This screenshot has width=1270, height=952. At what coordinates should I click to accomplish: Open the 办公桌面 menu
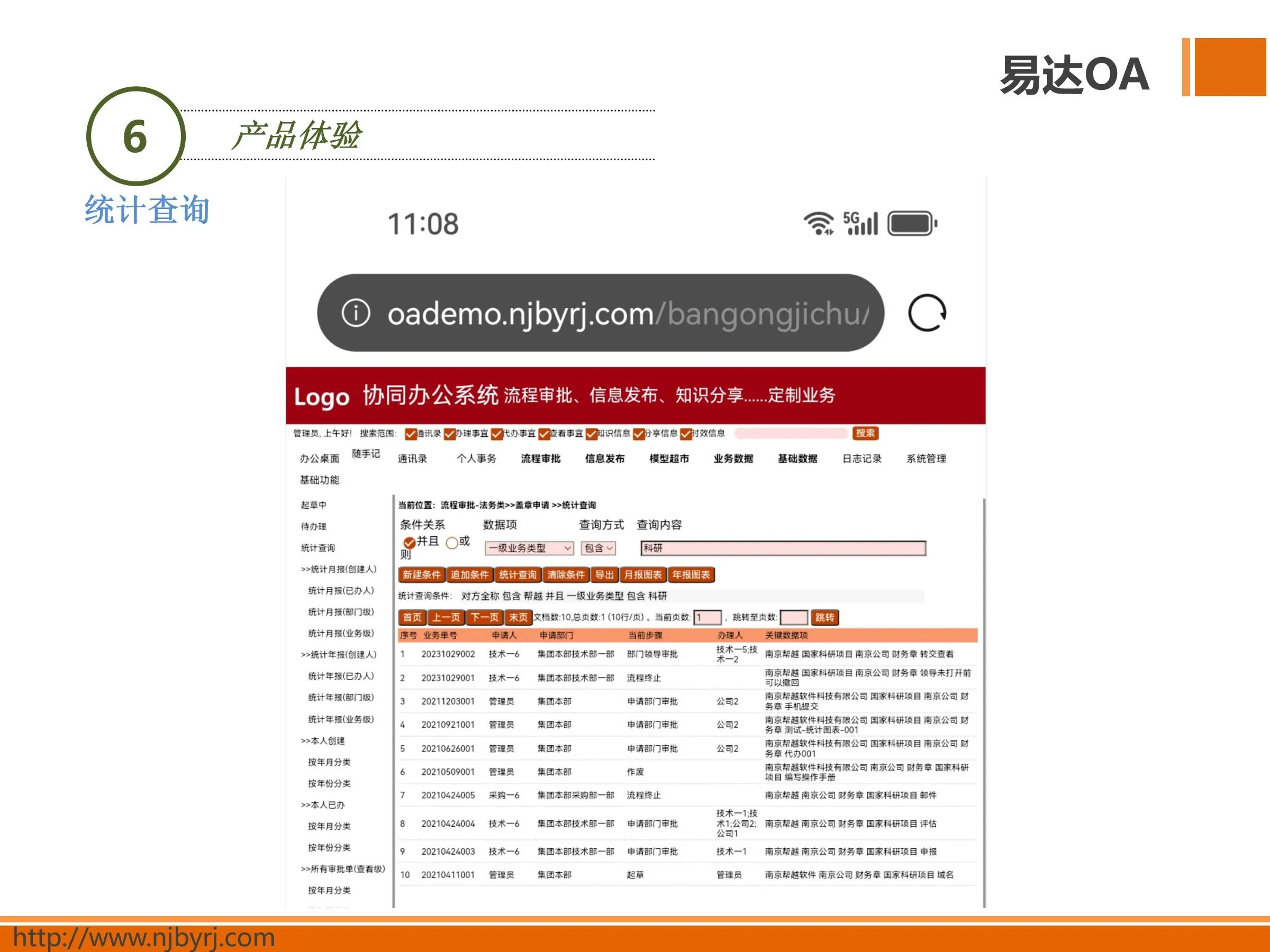(x=319, y=459)
